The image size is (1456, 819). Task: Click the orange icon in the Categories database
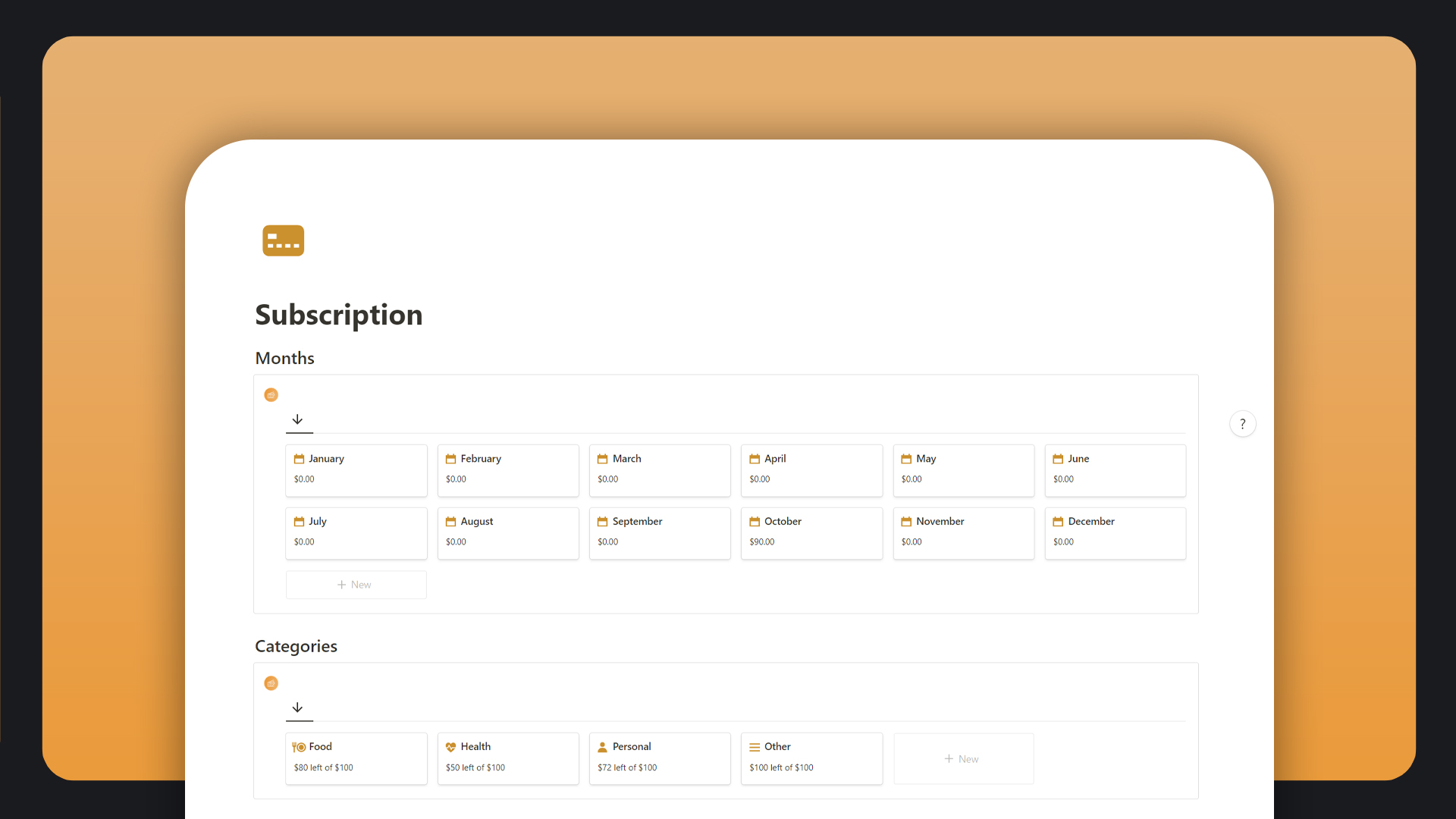point(271,683)
